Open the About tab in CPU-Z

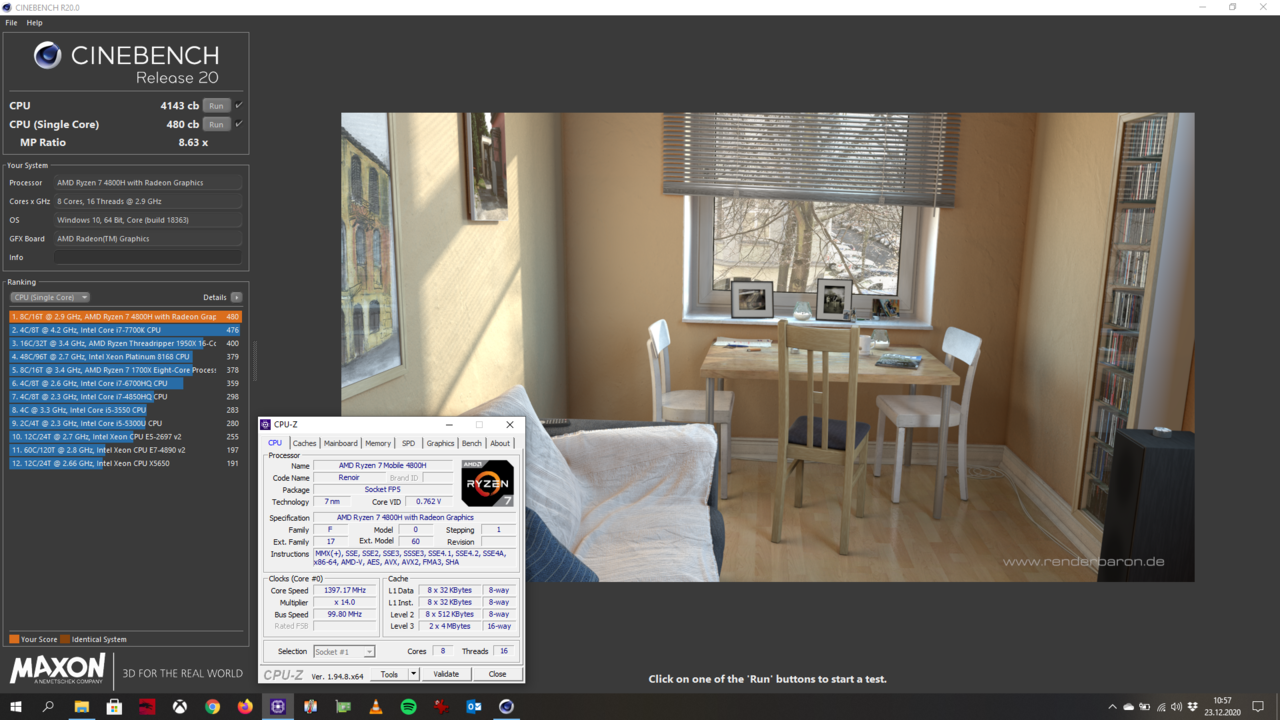click(500, 443)
